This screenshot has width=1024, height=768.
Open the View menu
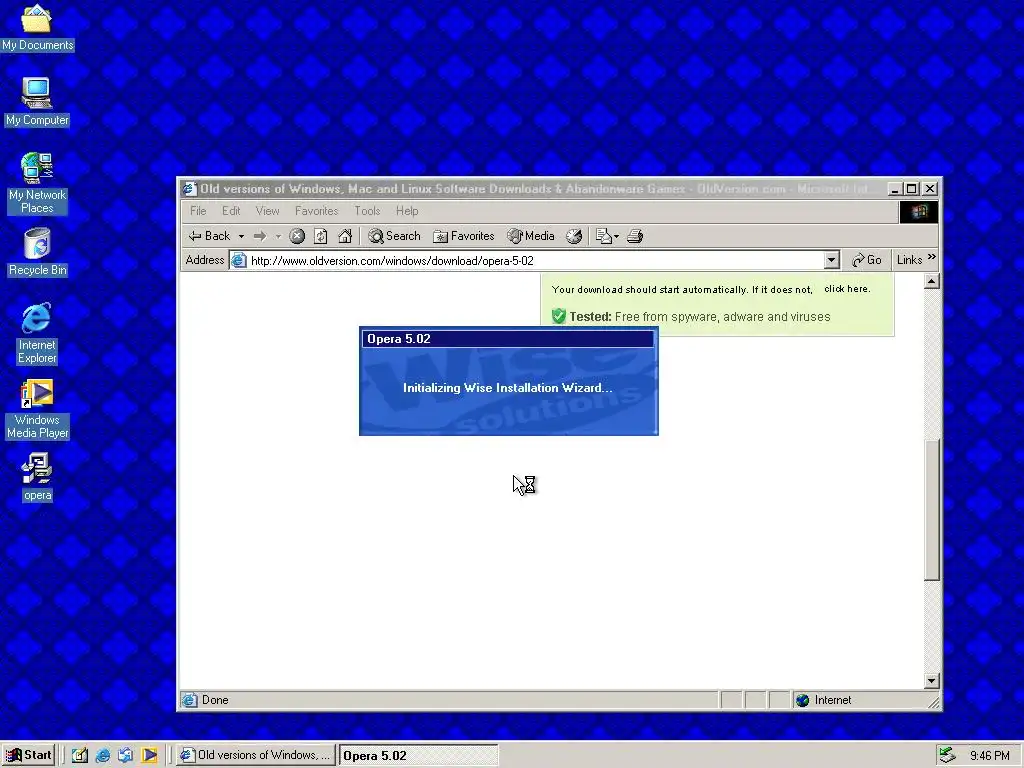(267, 211)
